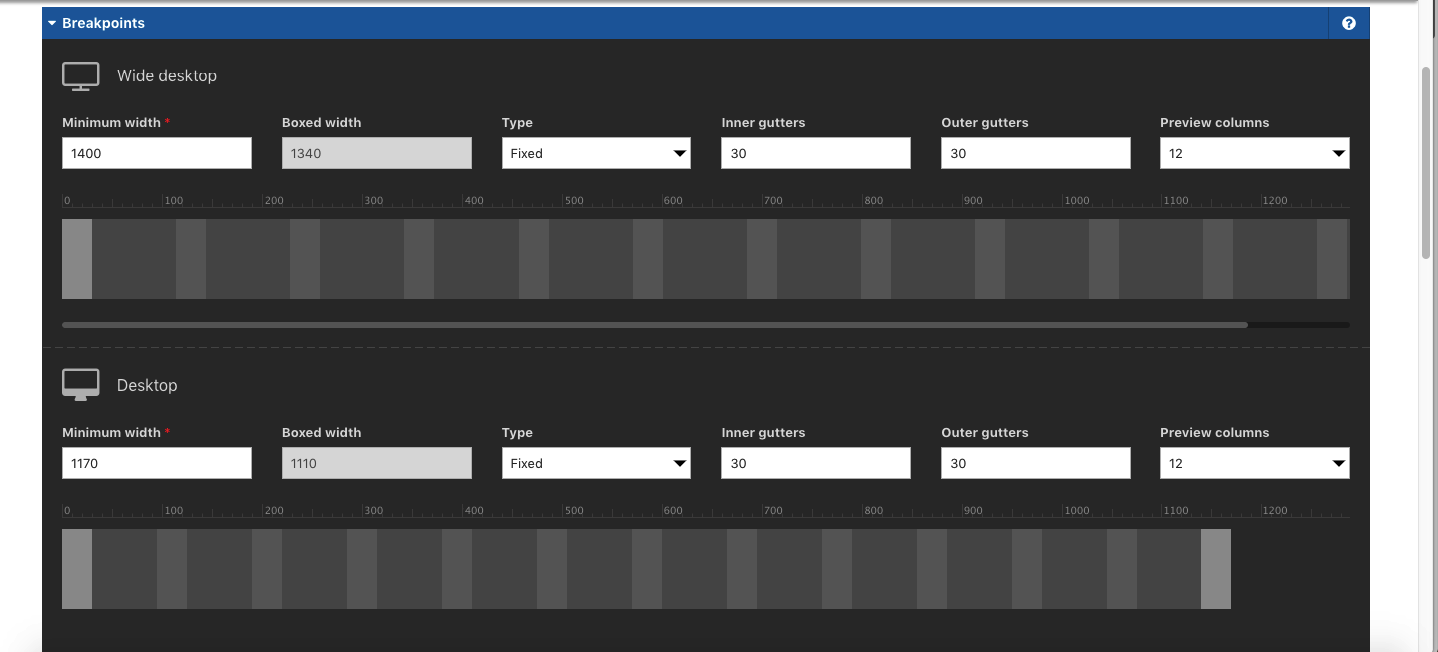Edit the Desktop Inner gutters field

pyautogui.click(x=815, y=463)
